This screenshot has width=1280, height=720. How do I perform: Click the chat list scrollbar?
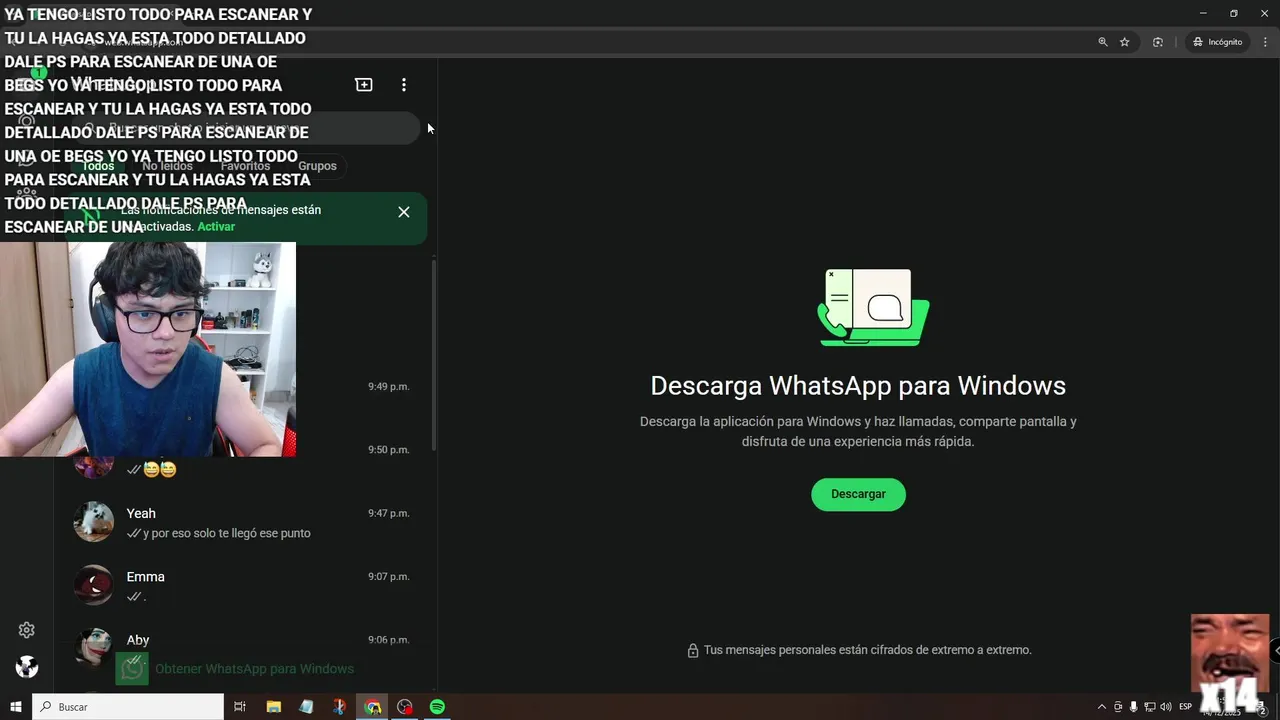pyautogui.click(x=434, y=355)
